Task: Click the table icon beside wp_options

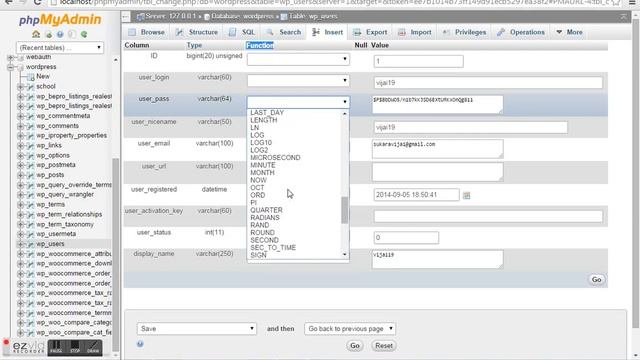Action: [31, 156]
